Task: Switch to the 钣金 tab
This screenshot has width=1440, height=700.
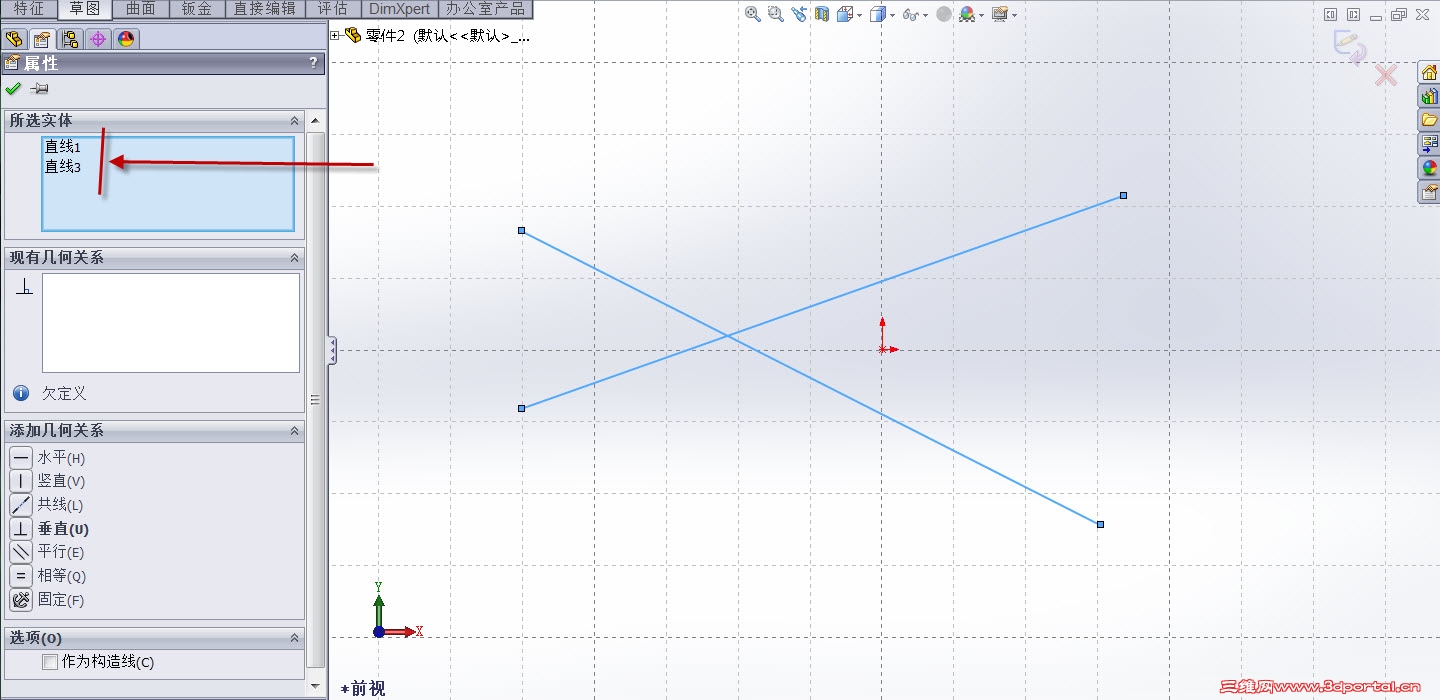Action: click(197, 9)
